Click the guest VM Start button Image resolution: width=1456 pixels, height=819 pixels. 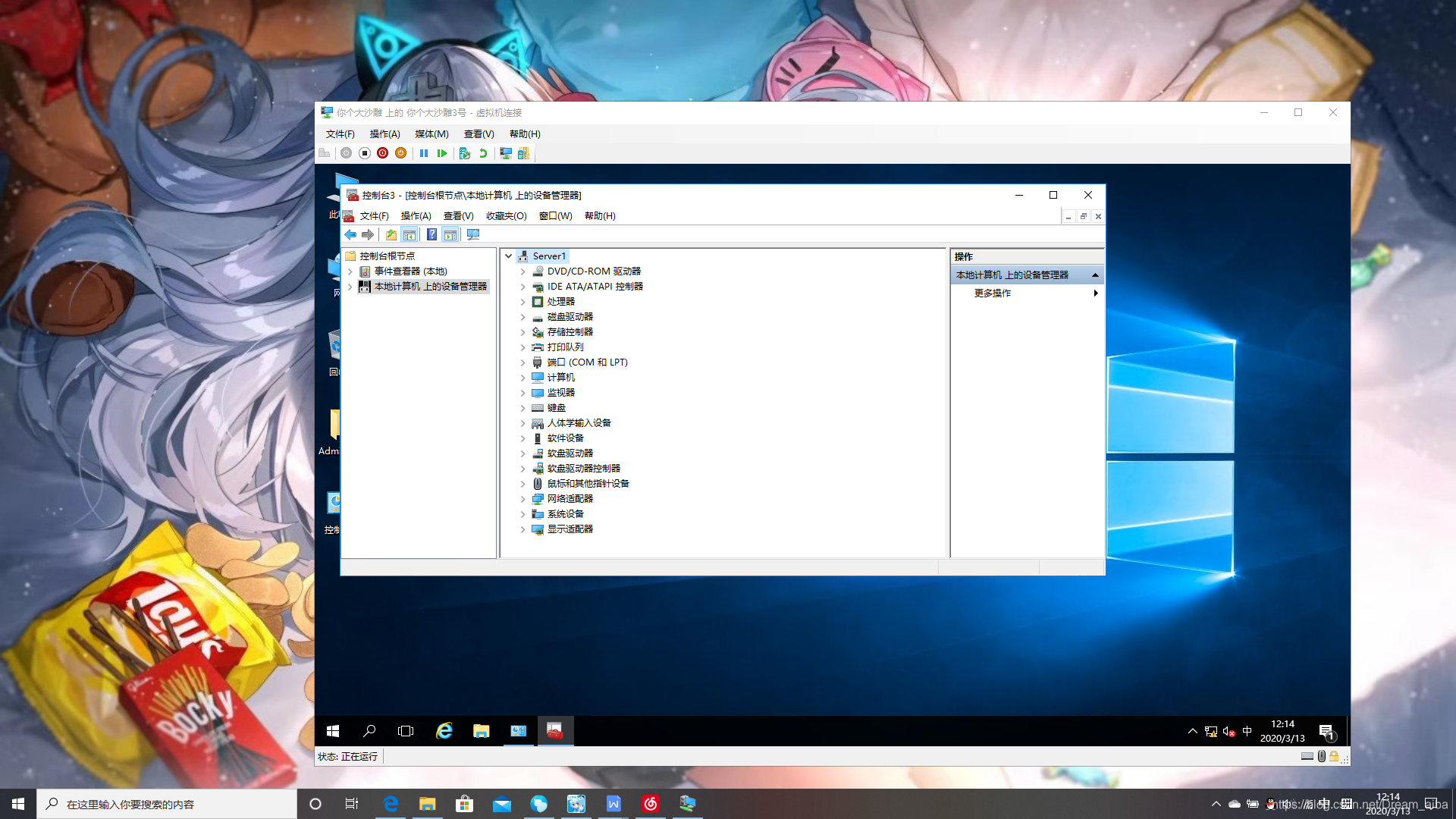332,731
